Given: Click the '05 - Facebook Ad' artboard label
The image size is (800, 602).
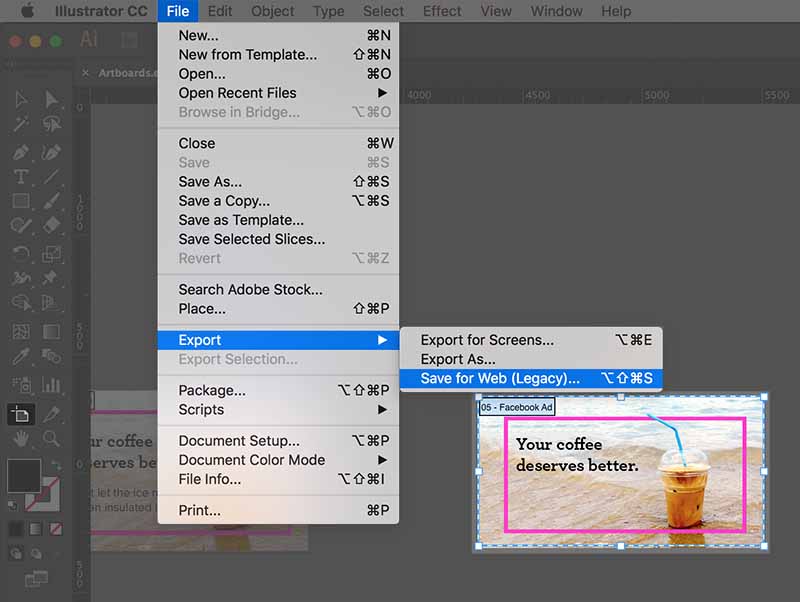Looking at the screenshot, I should click(516, 407).
